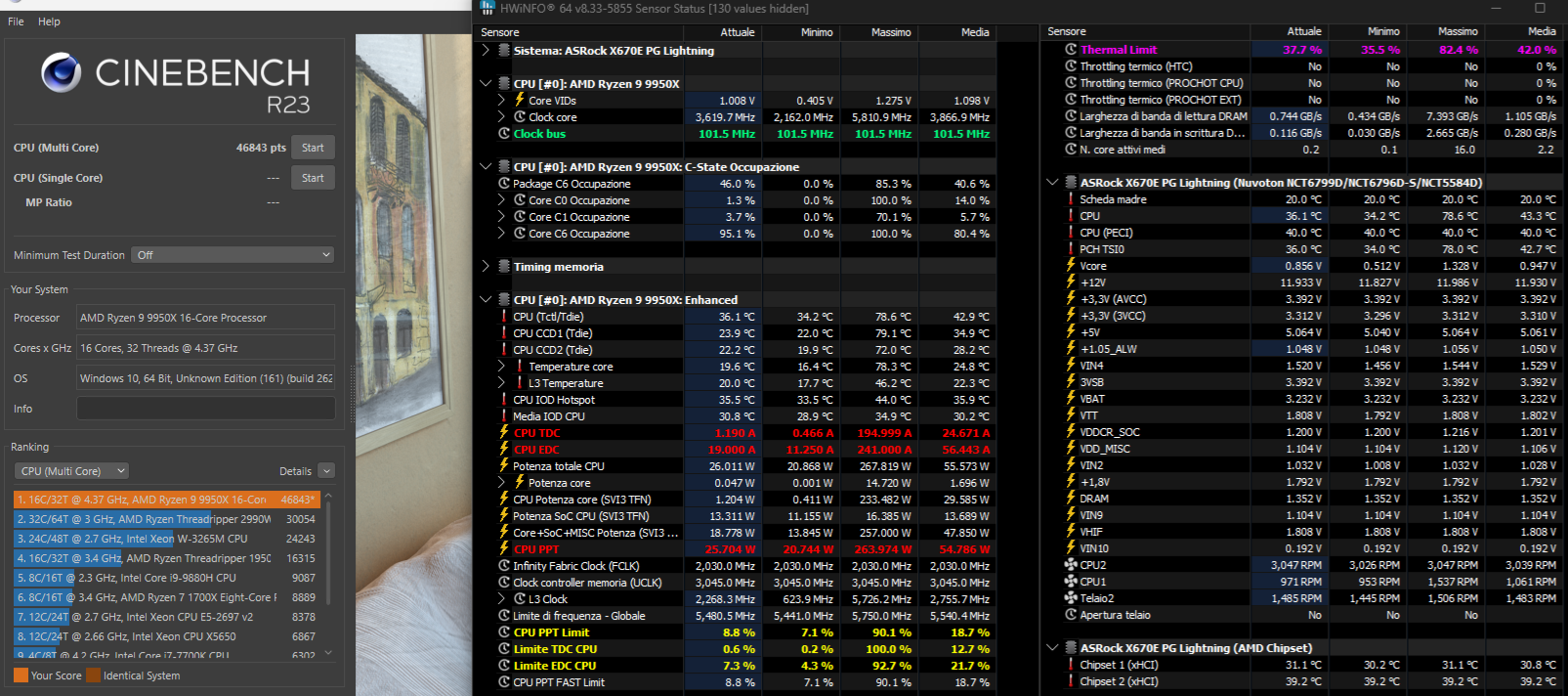
Task: Click the CPU2 fan icon
Action: click(x=1071, y=565)
